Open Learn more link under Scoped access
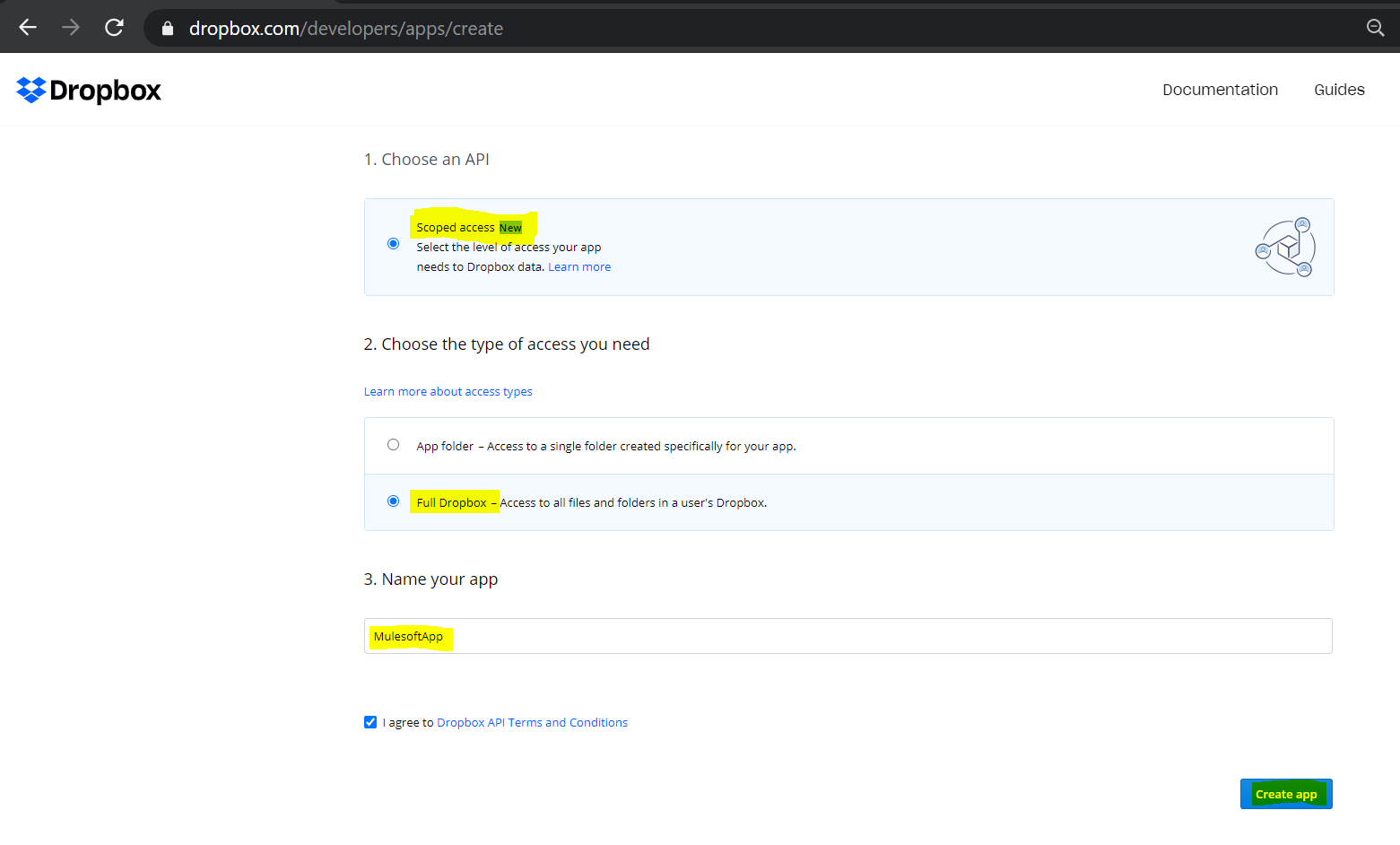The image size is (1400, 845). pos(579,267)
